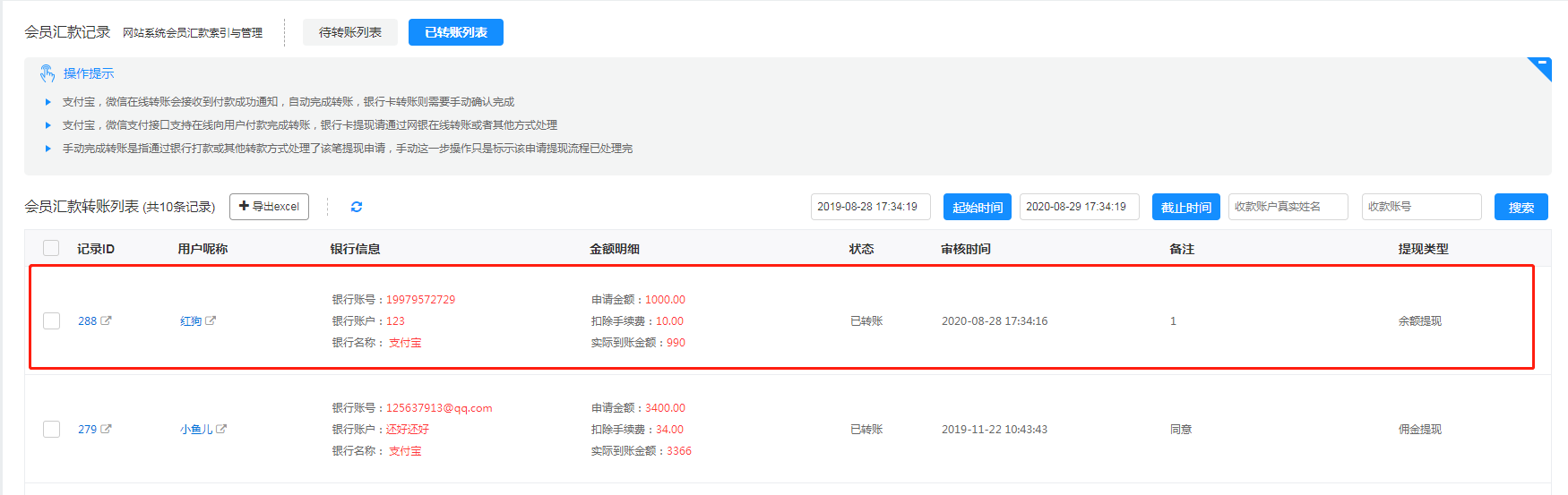The height and width of the screenshot is (495, 1568).
Task: Open external link icon next to record 288
Action: click(x=106, y=320)
